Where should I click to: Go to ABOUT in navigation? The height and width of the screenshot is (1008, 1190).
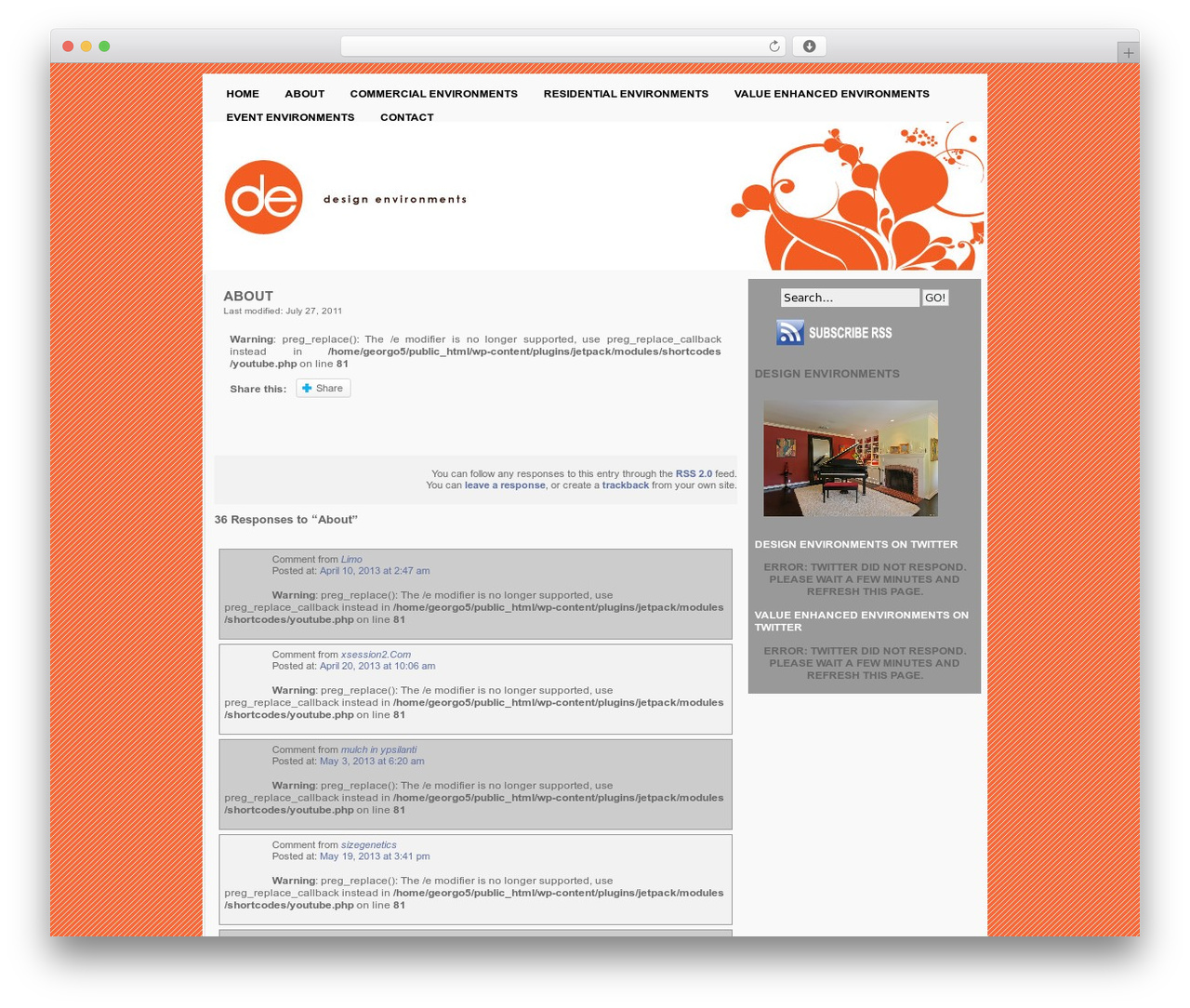pos(305,94)
